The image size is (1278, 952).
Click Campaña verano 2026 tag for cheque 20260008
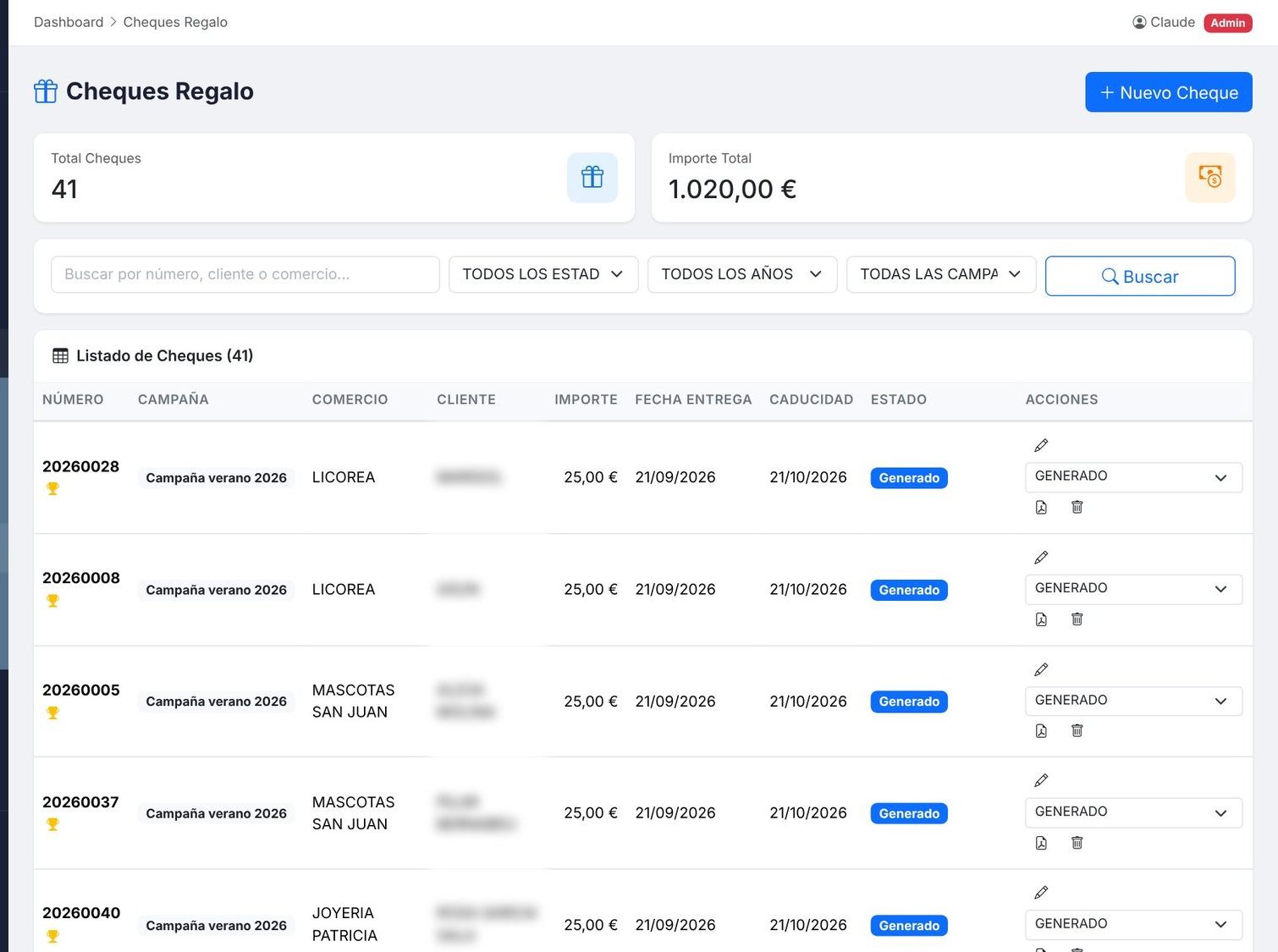tap(216, 590)
